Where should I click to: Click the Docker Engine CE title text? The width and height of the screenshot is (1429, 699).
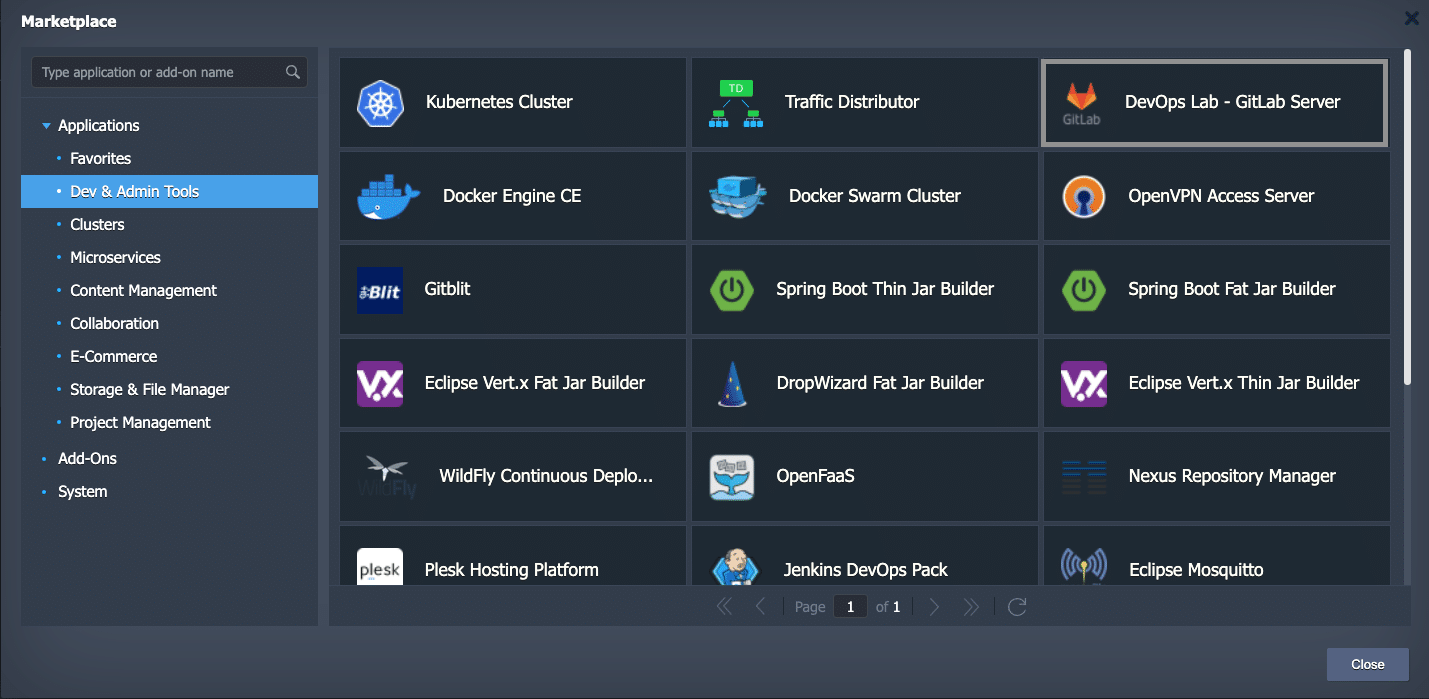(512, 196)
